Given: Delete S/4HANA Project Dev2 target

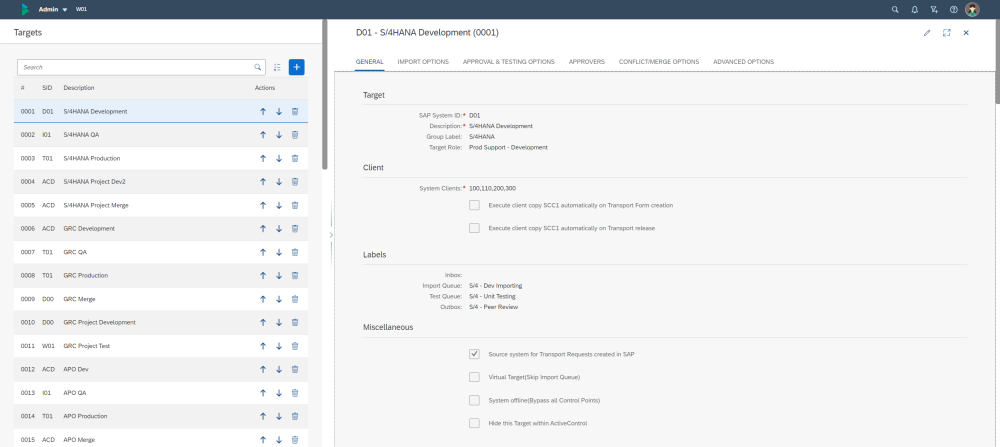Looking at the screenshot, I should (x=295, y=182).
